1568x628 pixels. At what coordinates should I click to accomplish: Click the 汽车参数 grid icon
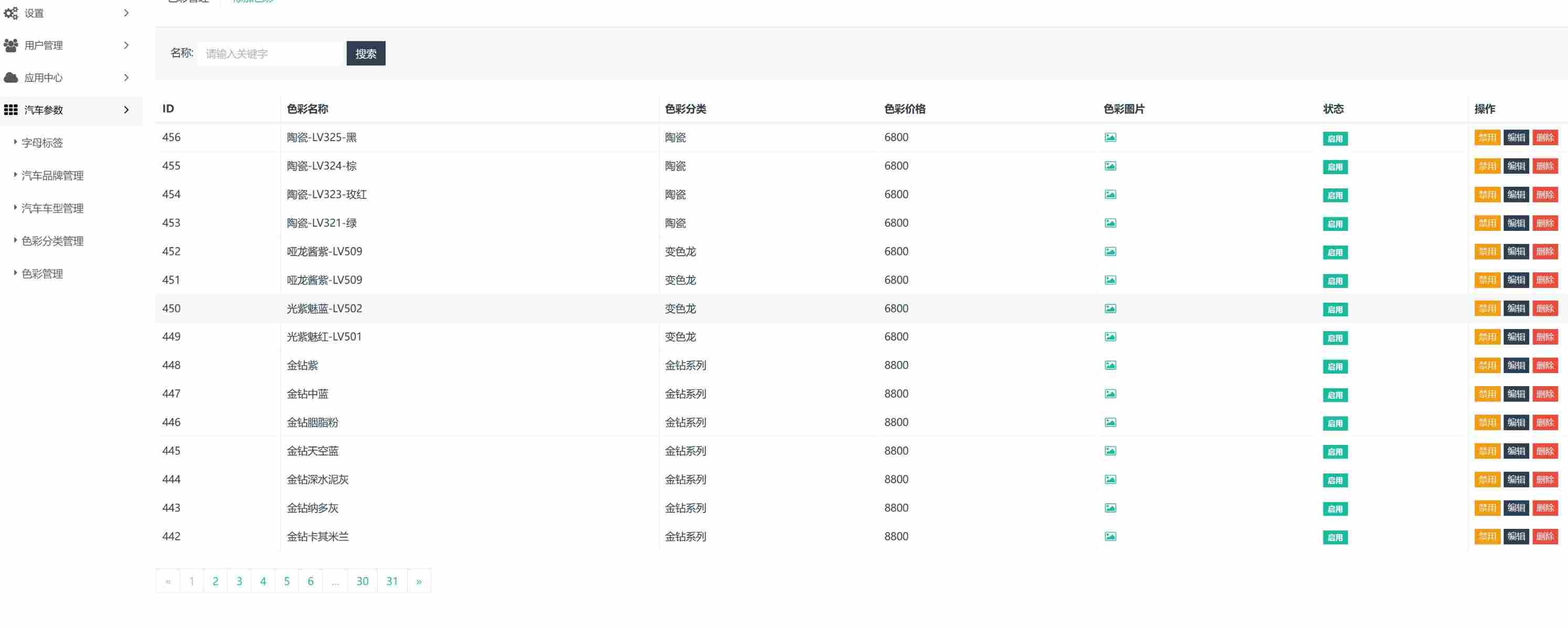click(x=11, y=110)
